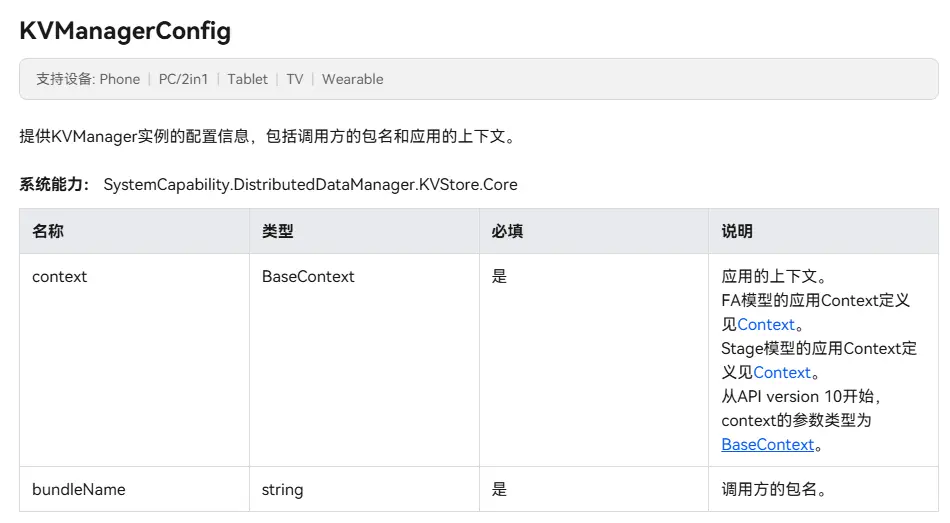
Task: Click TV in supported devices bar
Action: pos(295,79)
